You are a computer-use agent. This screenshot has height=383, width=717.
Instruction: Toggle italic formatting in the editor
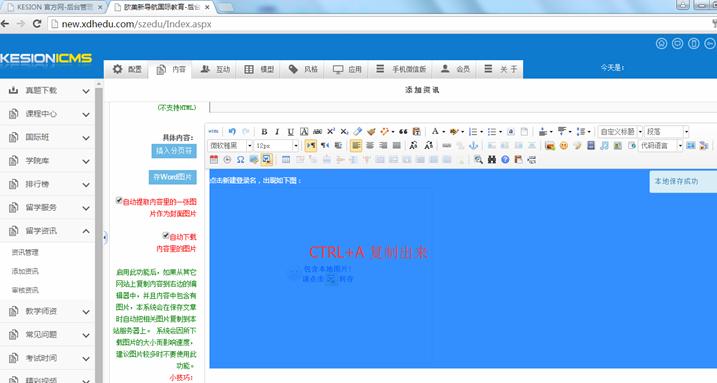point(277,132)
